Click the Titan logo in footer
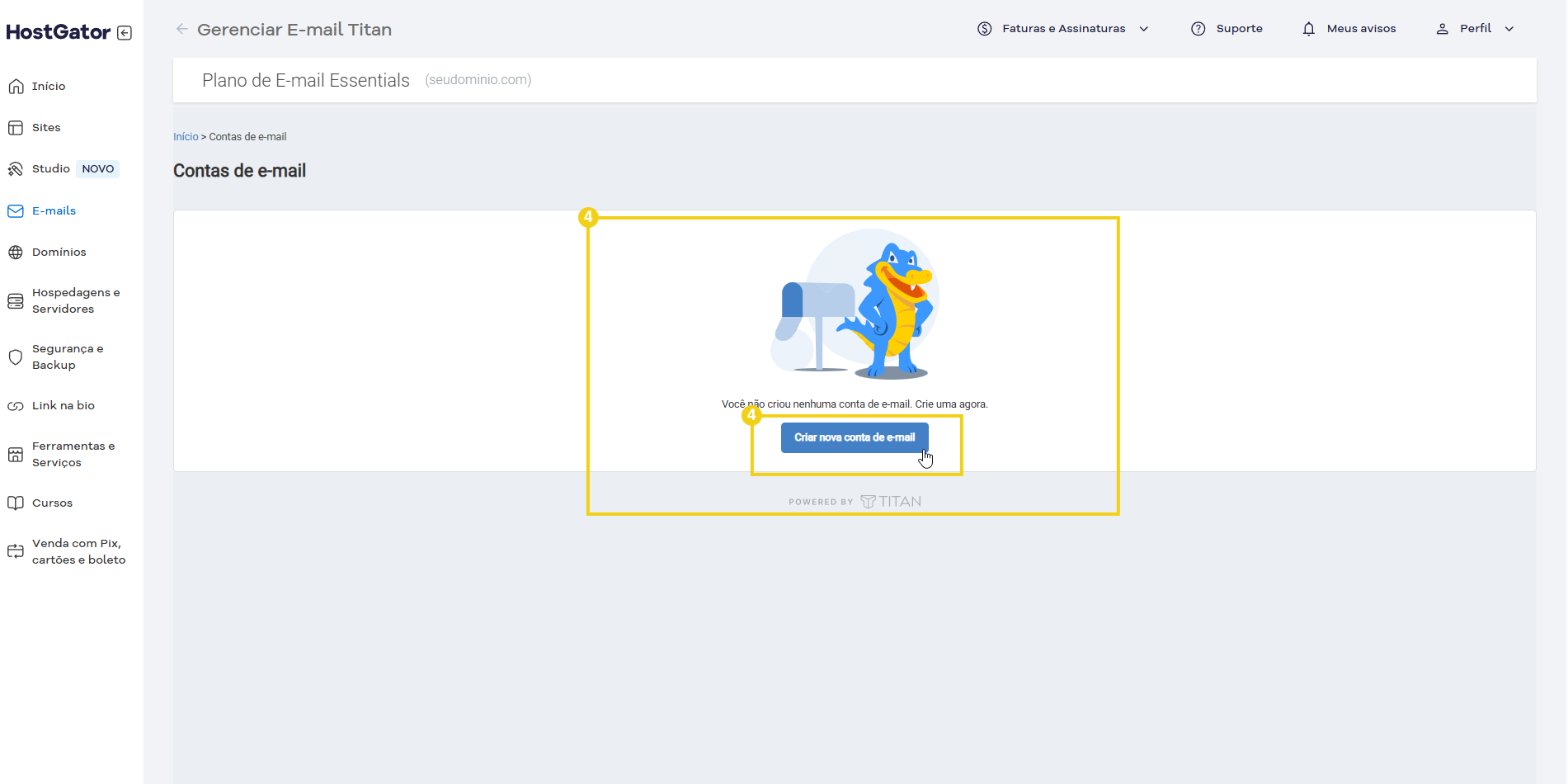 (891, 502)
